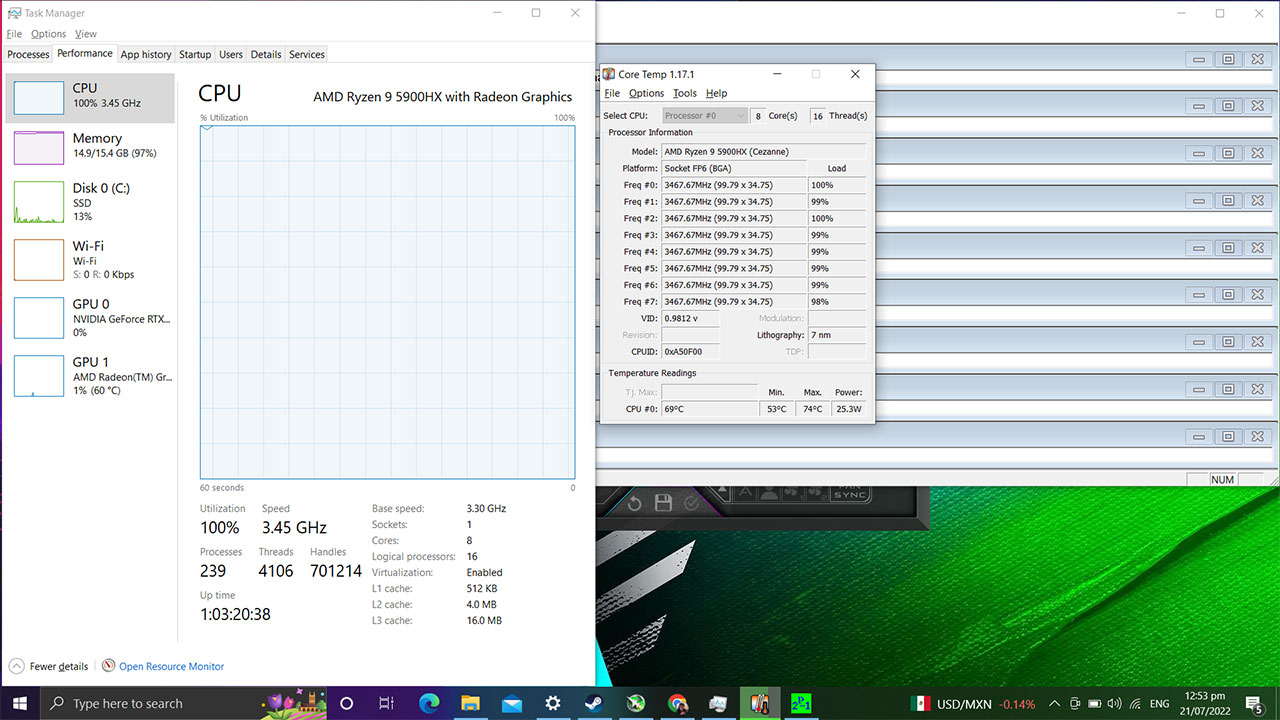Click the CPUID 0xA50F00 field
This screenshot has height=720, width=1280.
[x=690, y=352]
